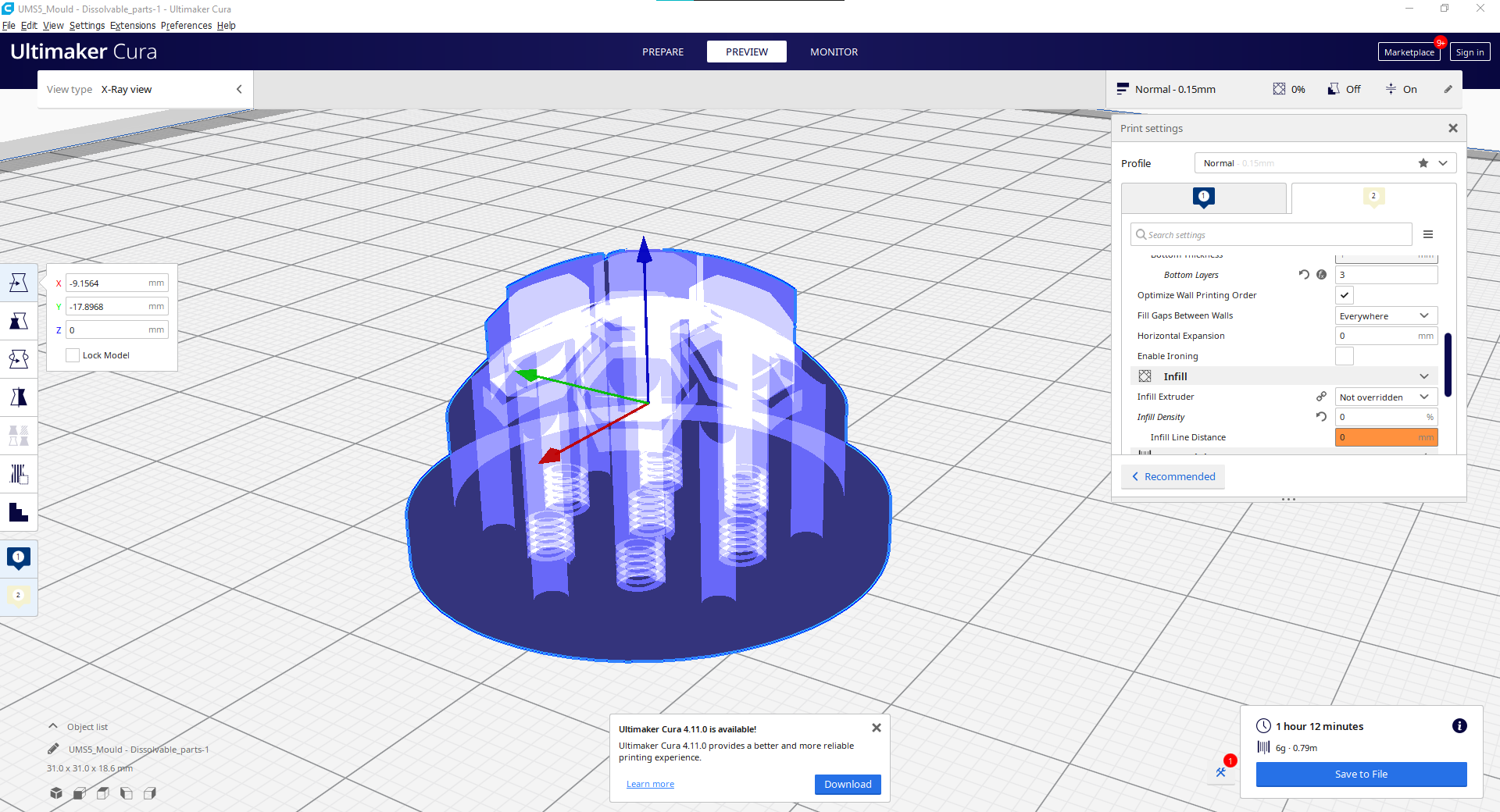This screenshot has height=812, width=1500.
Task: Open the File menu
Action: pyautogui.click(x=9, y=25)
